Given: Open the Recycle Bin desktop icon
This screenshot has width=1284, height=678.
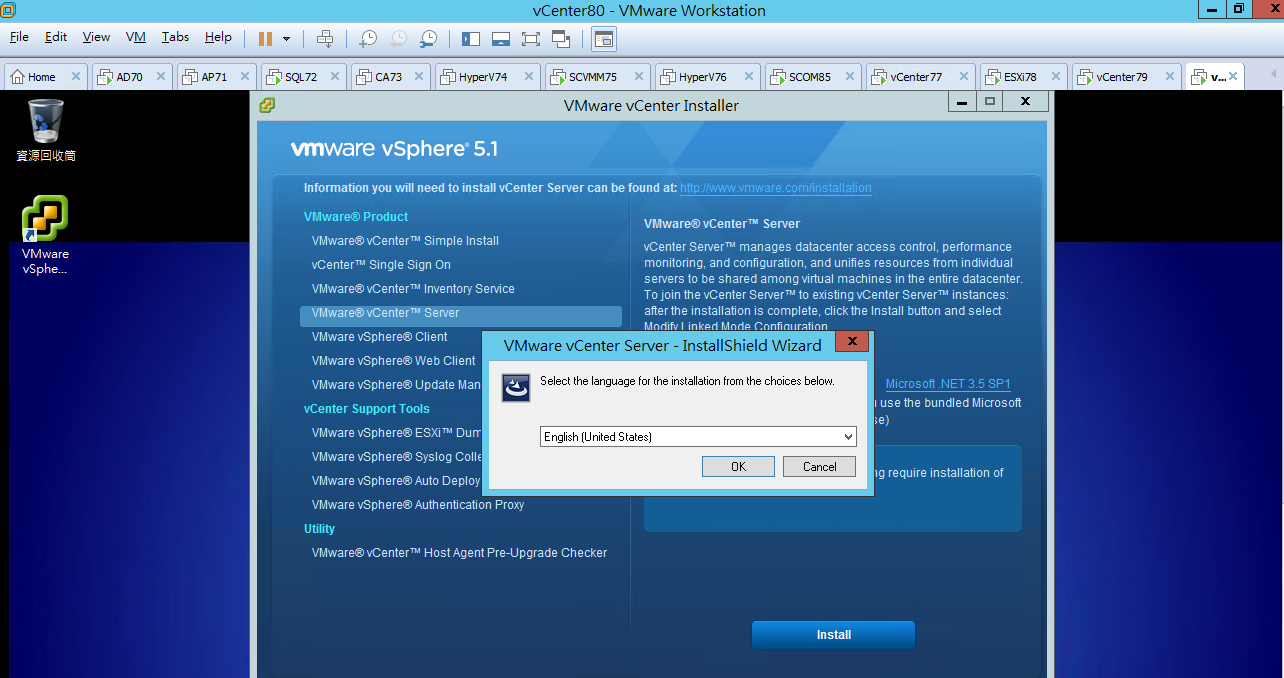Looking at the screenshot, I should tap(46, 130).
